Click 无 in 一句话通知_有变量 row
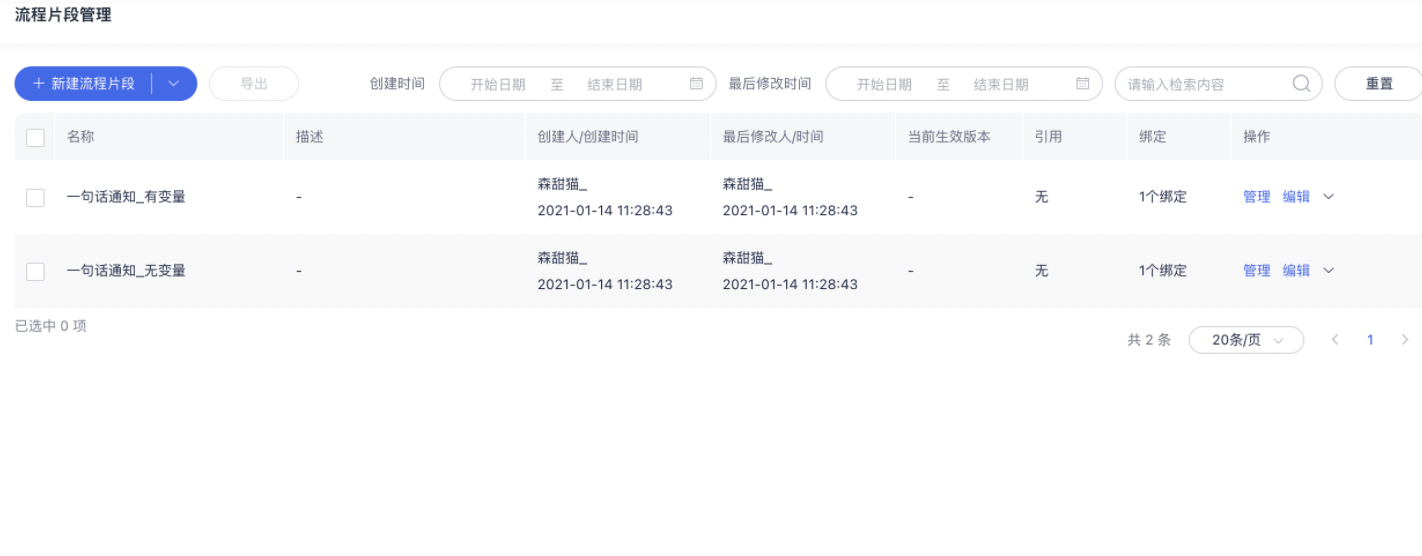The height and width of the screenshot is (556, 1422). pyautogui.click(x=1041, y=197)
